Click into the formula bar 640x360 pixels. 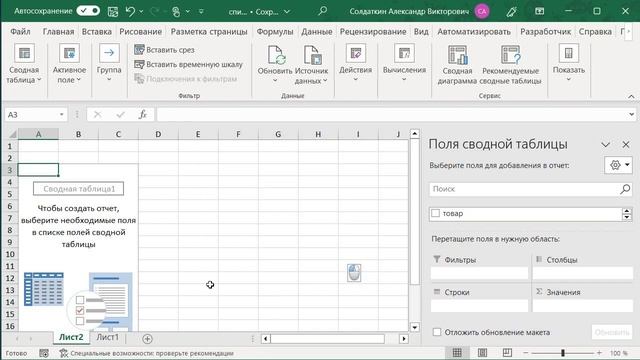pyautogui.click(x=392, y=115)
